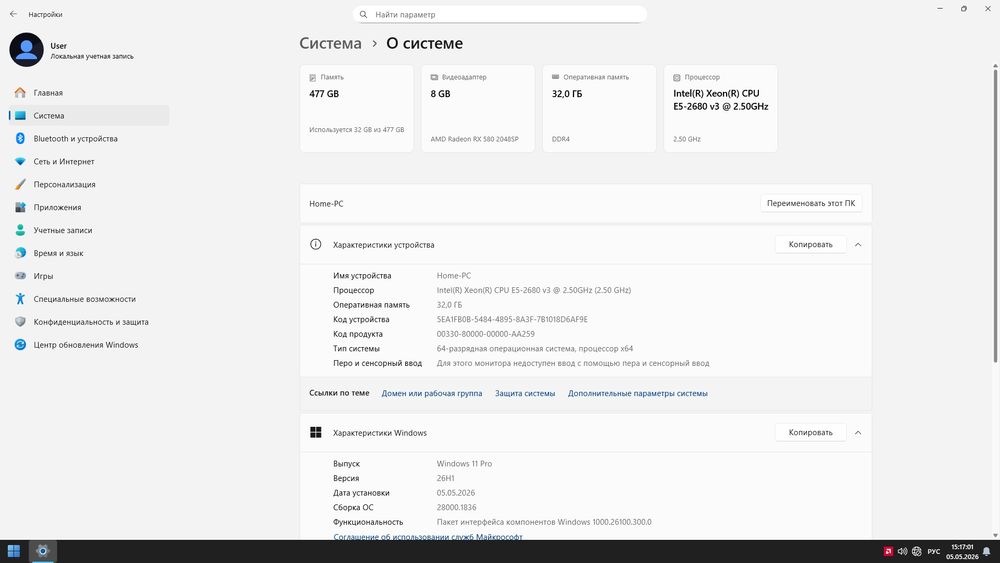Click the Система breadcrumb

(330, 43)
